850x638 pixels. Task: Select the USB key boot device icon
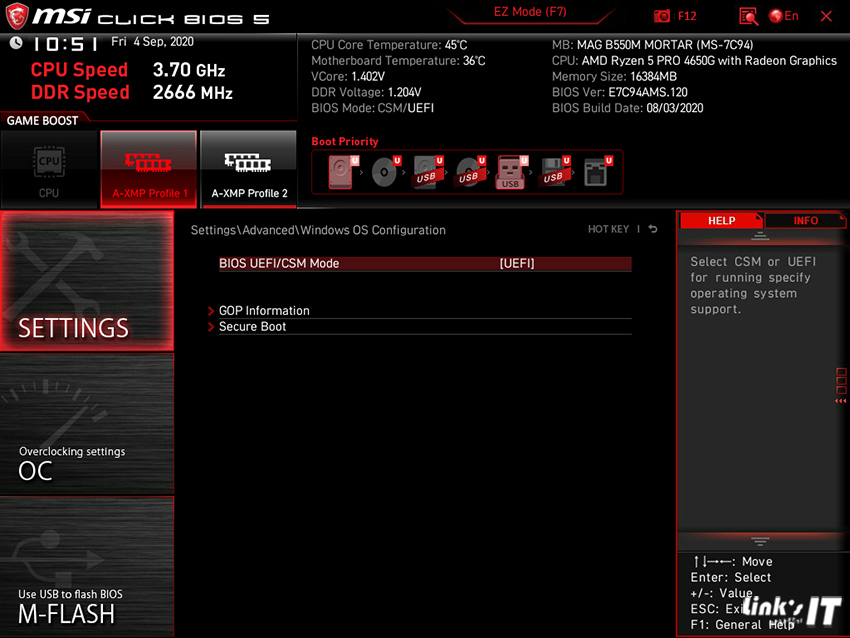511,172
